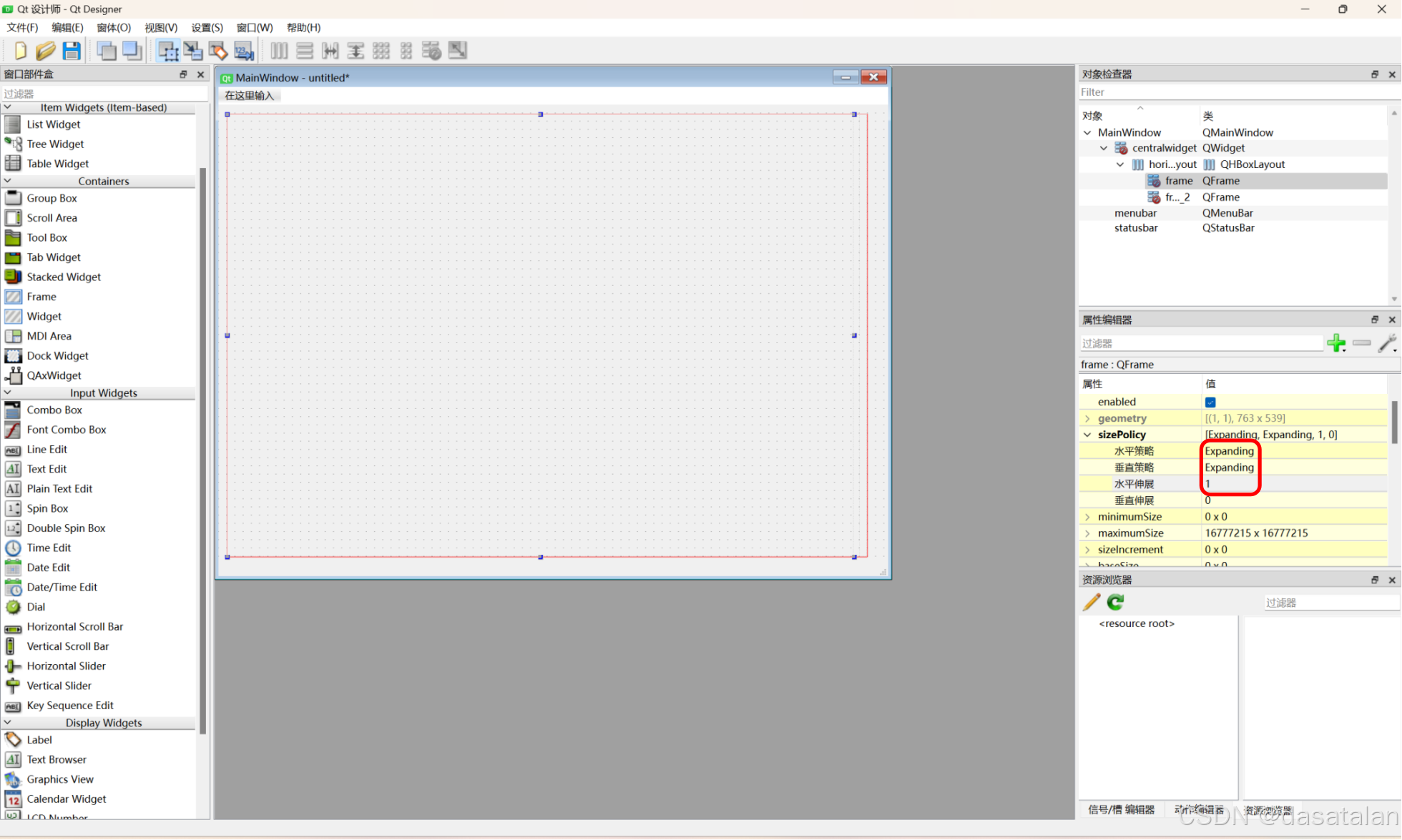Toggle the enabled property checkbox

click(x=1210, y=402)
